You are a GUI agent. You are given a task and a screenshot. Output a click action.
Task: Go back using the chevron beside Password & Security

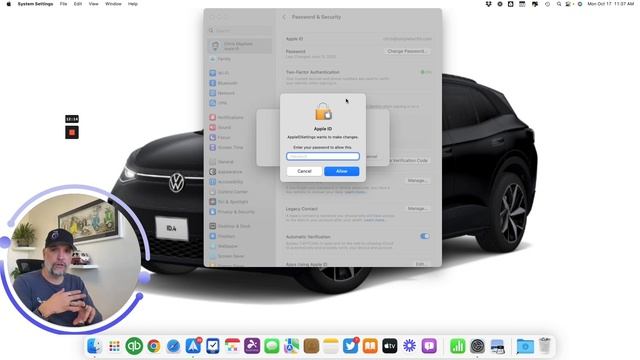(x=284, y=17)
